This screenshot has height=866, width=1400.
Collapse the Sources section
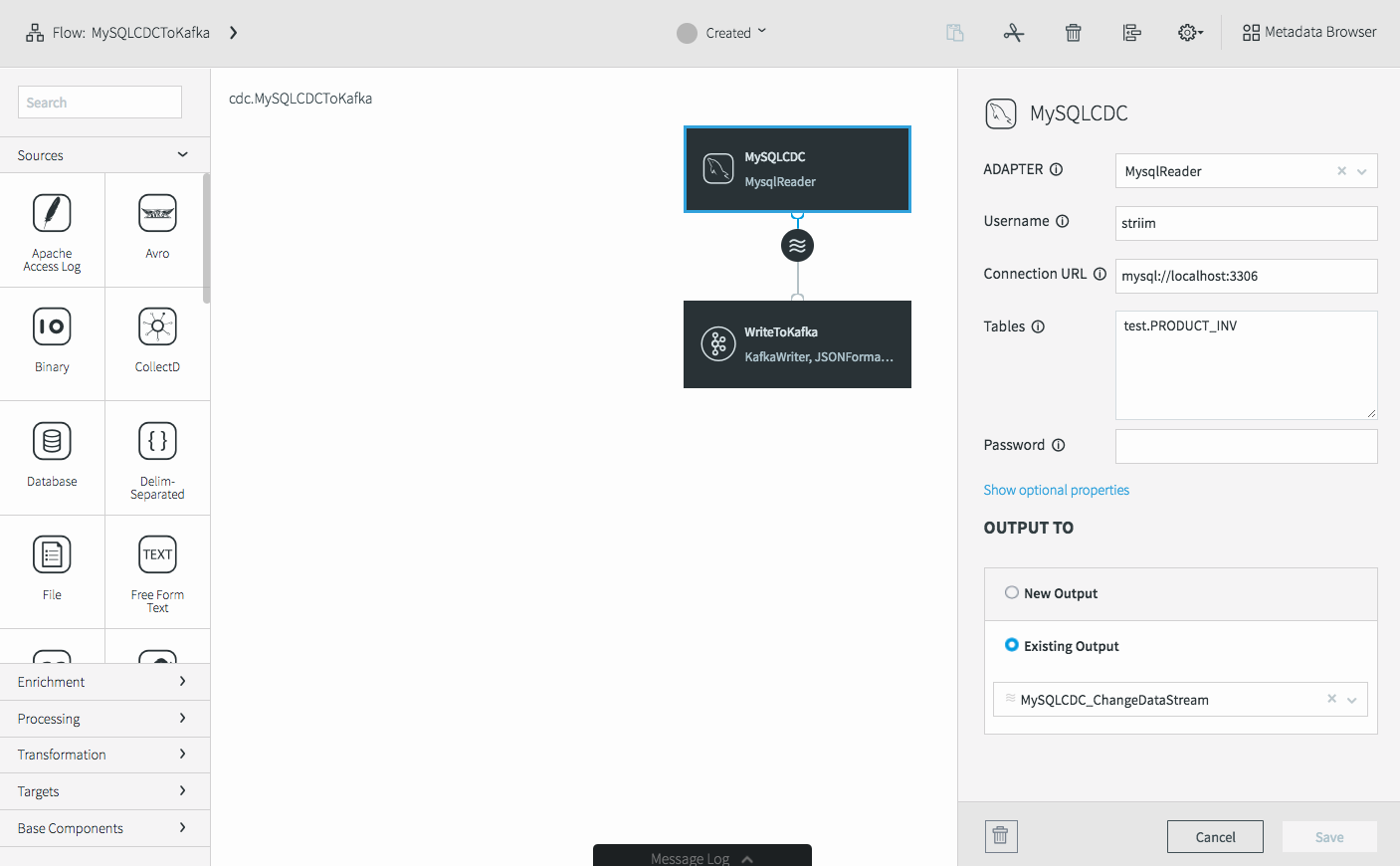click(104, 155)
